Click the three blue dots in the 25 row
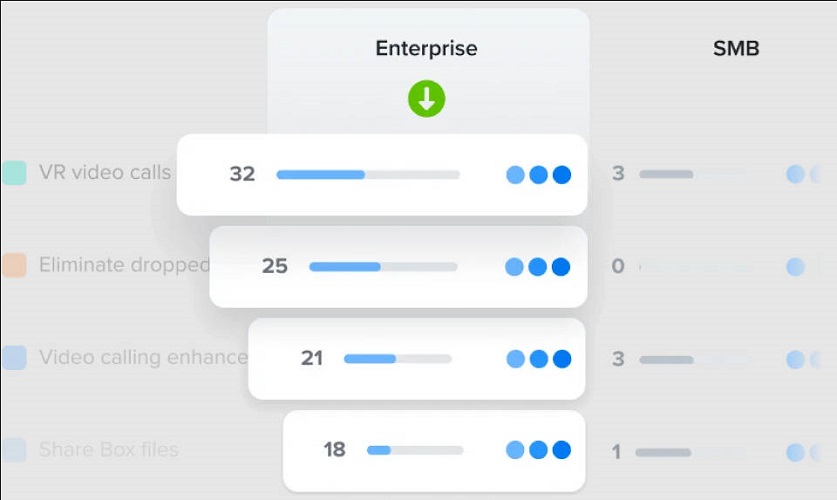This screenshot has width=837, height=500. tap(537, 267)
